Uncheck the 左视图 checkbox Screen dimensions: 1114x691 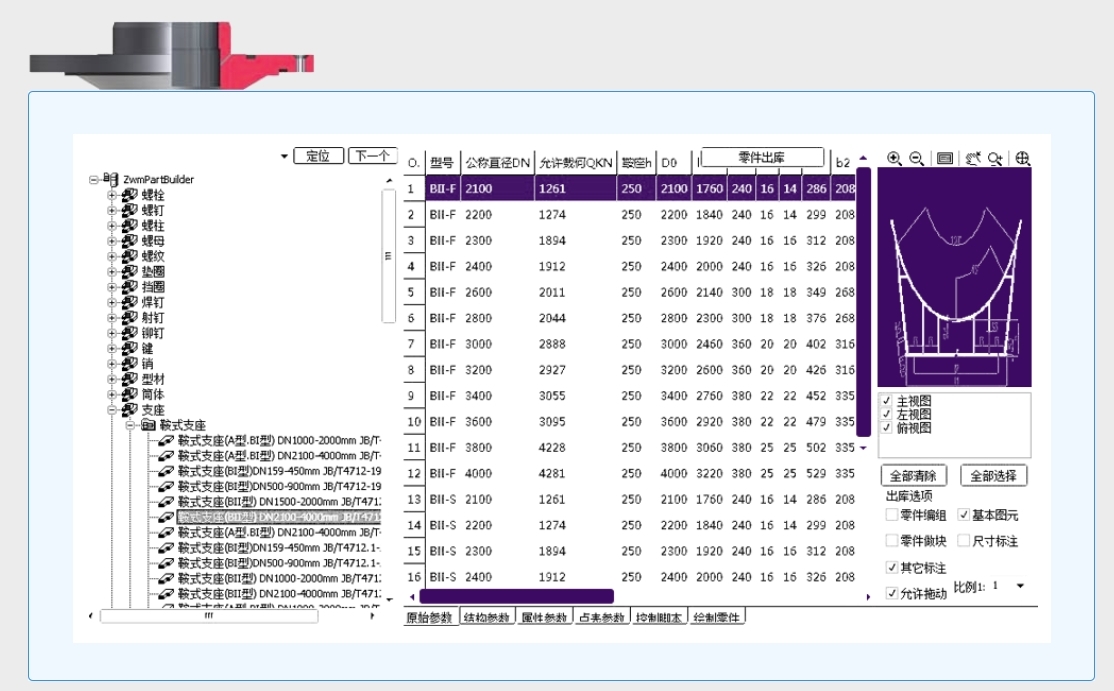(x=886, y=414)
